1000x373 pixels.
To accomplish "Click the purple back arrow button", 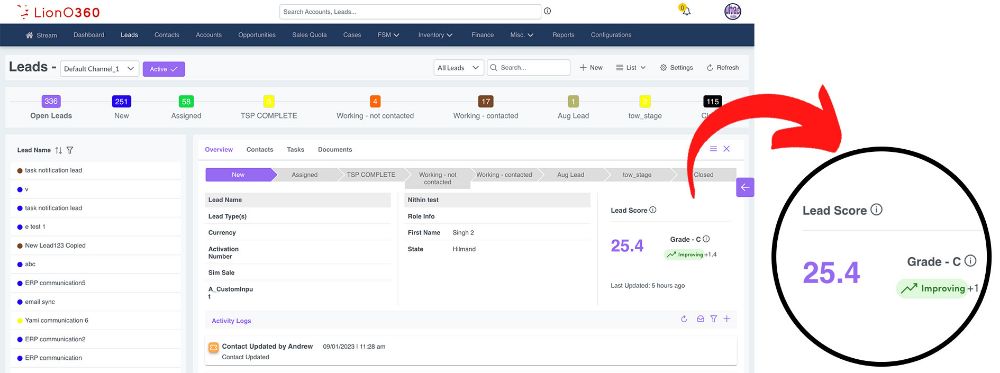I will [745, 187].
